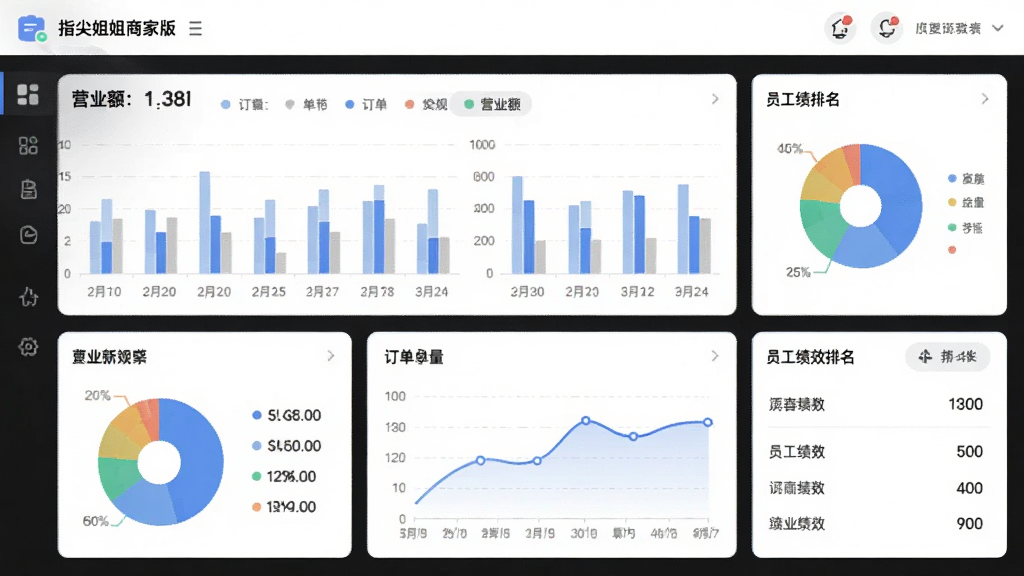Screen dimensions: 1024x576
Task: Toggle the green 营业额 legend pill
Action: point(491,104)
